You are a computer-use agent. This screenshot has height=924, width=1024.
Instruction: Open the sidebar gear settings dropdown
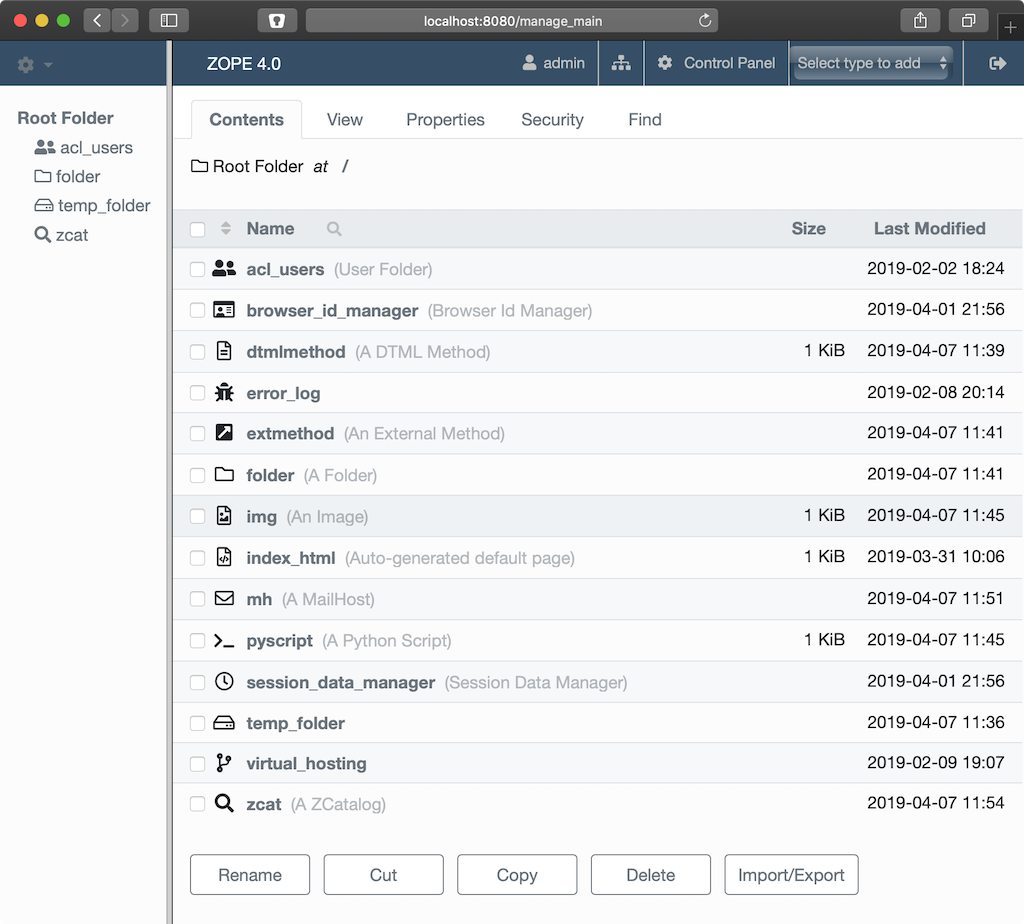coord(35,65)
